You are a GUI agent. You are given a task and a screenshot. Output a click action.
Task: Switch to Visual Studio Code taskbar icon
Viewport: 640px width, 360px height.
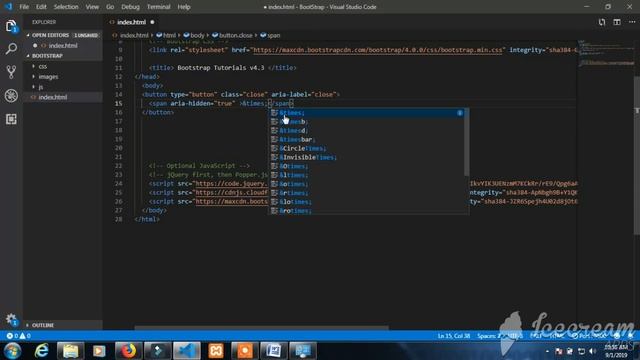click(x=187, y=351)
